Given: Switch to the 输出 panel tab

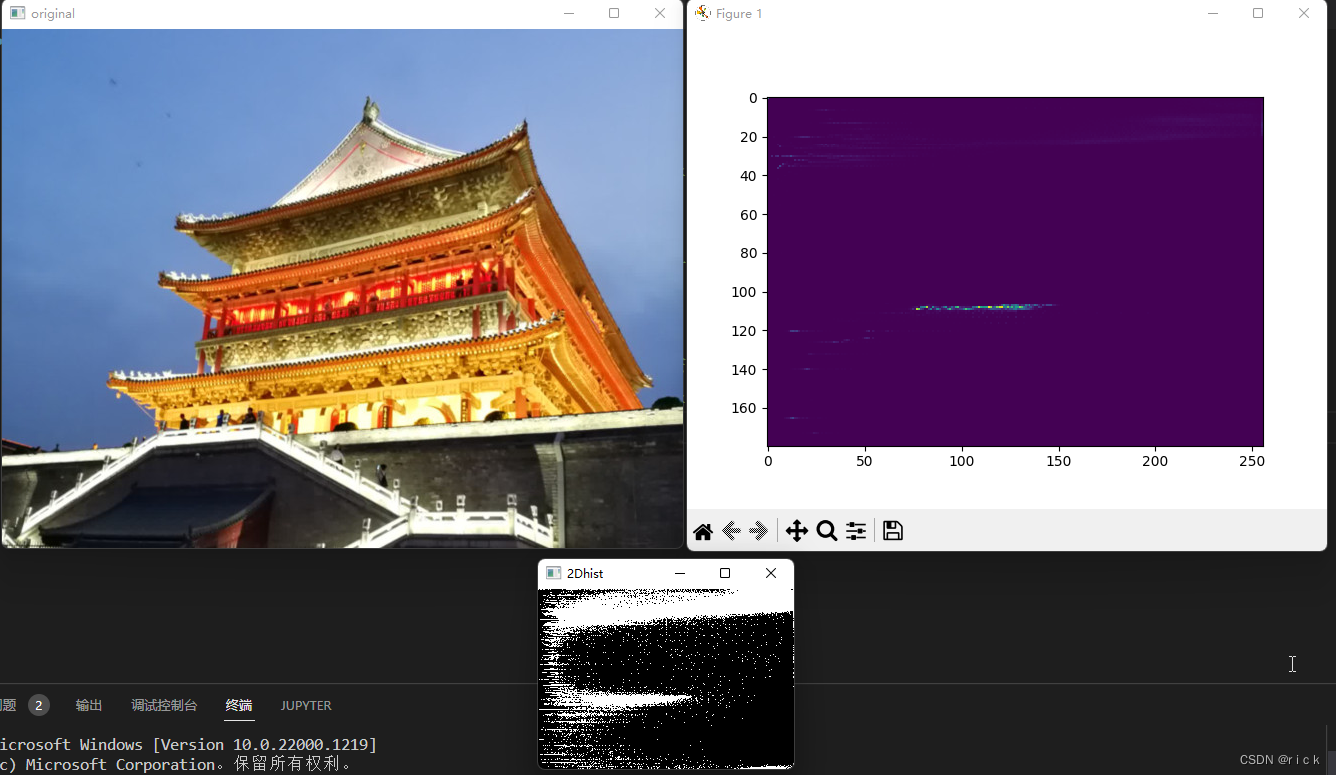Looking at the screenshot, I should [89, 705].
